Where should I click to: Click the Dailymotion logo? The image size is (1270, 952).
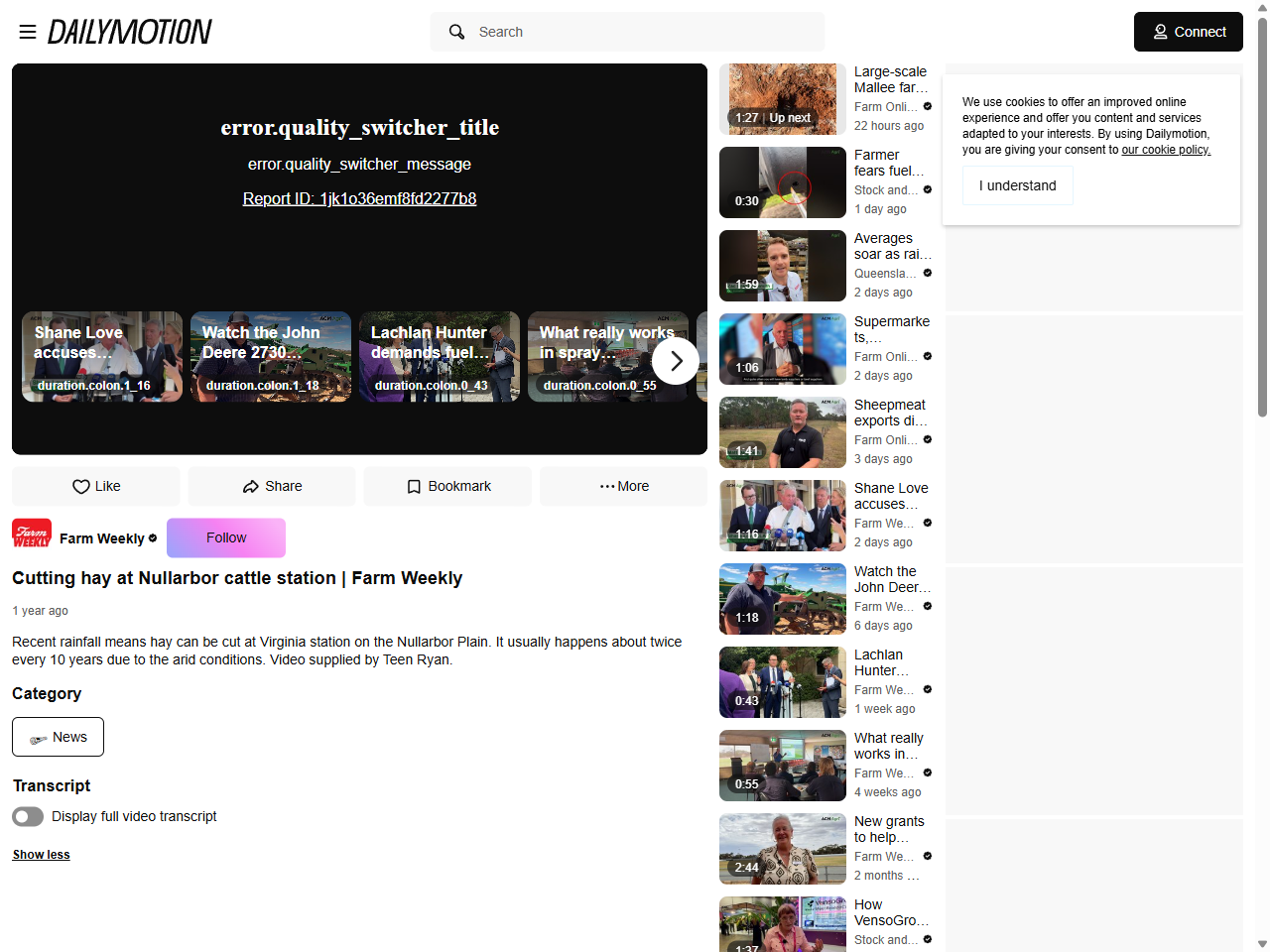[130, 32]
